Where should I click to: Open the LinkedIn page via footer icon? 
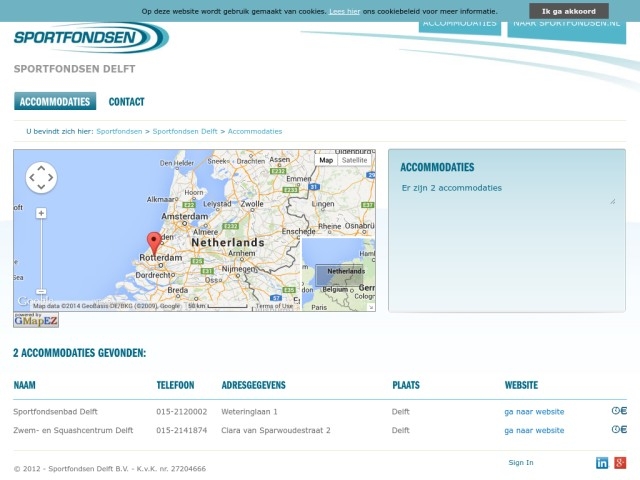[602, 462]
